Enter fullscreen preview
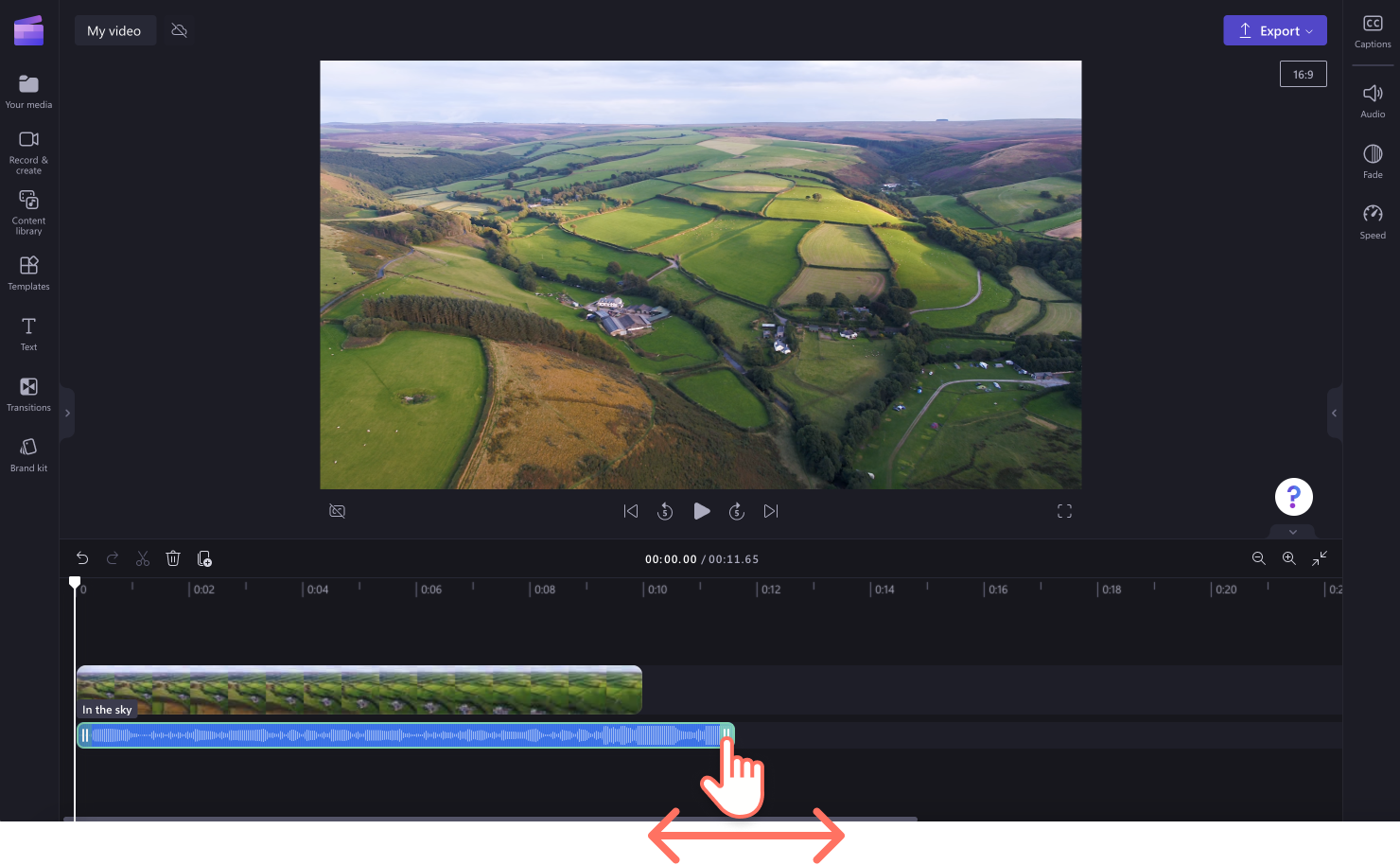 1064,511
